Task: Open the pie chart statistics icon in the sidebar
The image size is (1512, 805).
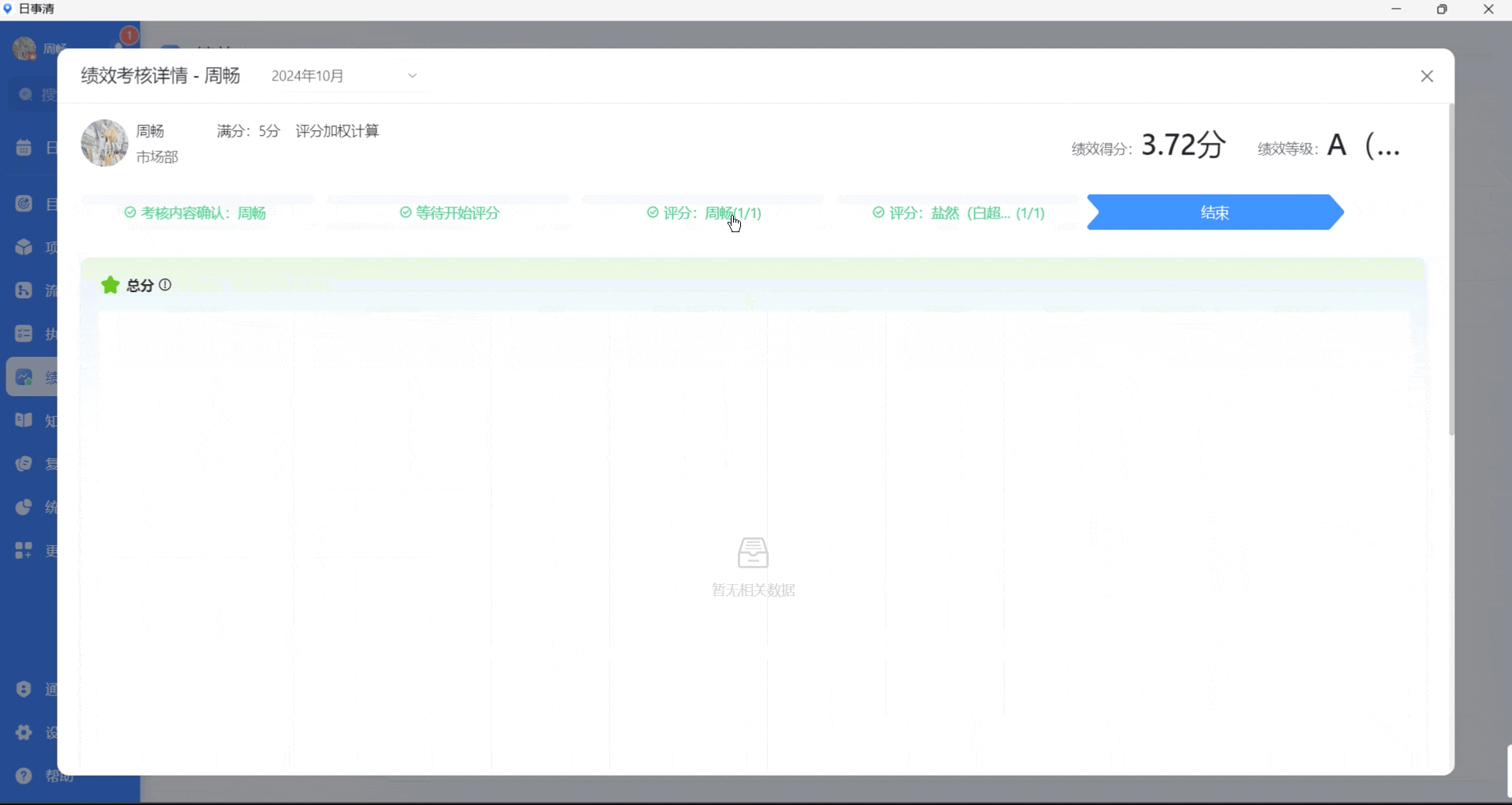Action: [x=24, y=507]
